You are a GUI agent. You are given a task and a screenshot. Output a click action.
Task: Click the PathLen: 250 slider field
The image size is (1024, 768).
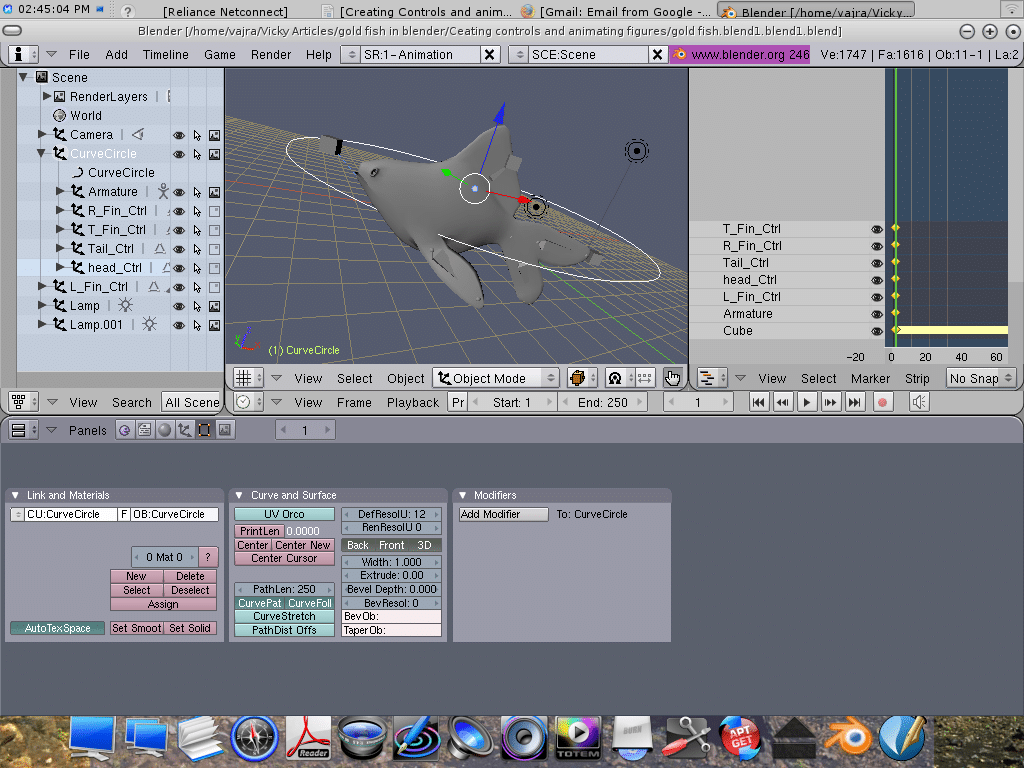click(284, 589)
